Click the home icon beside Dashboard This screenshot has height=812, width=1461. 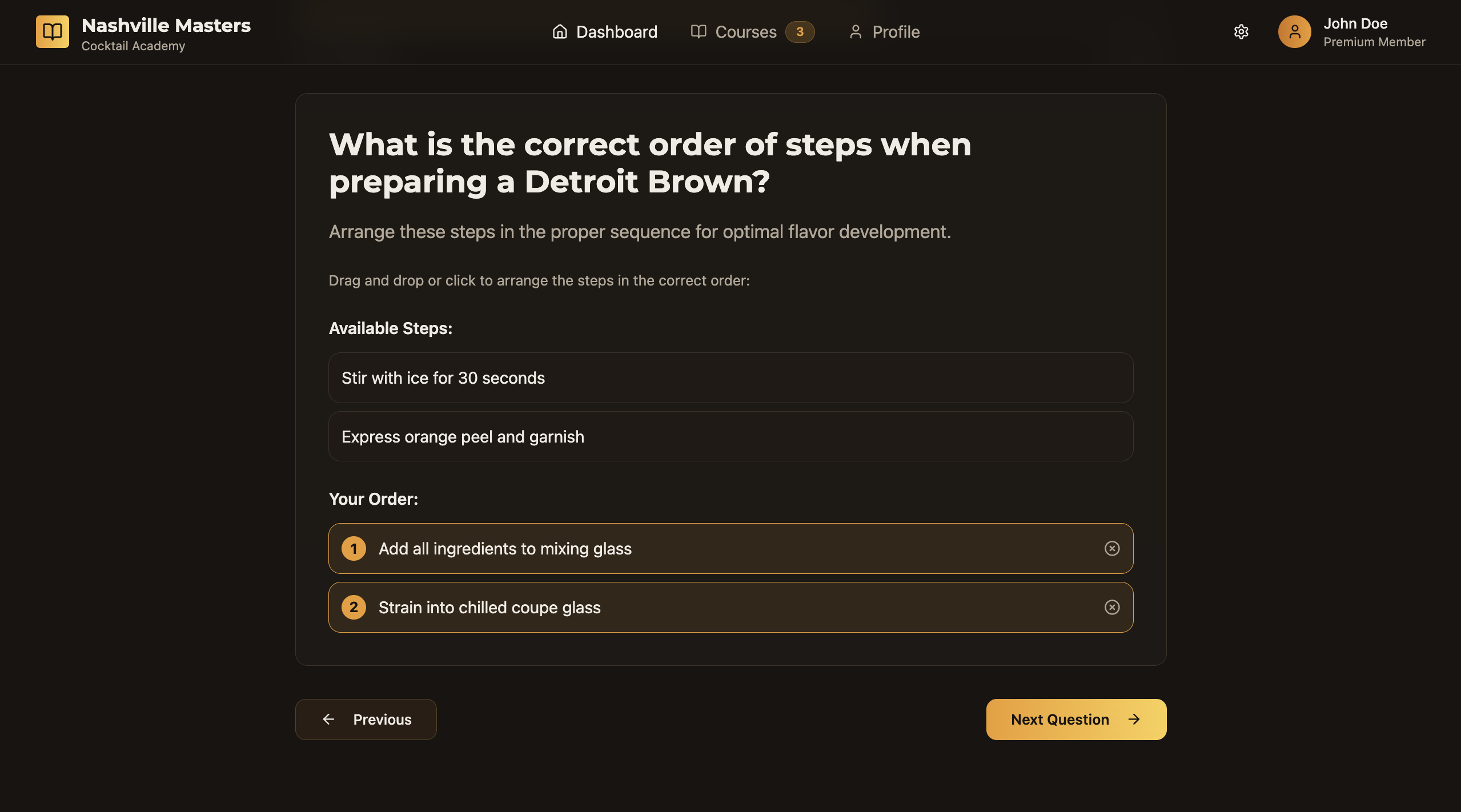[x=560, y=31]
